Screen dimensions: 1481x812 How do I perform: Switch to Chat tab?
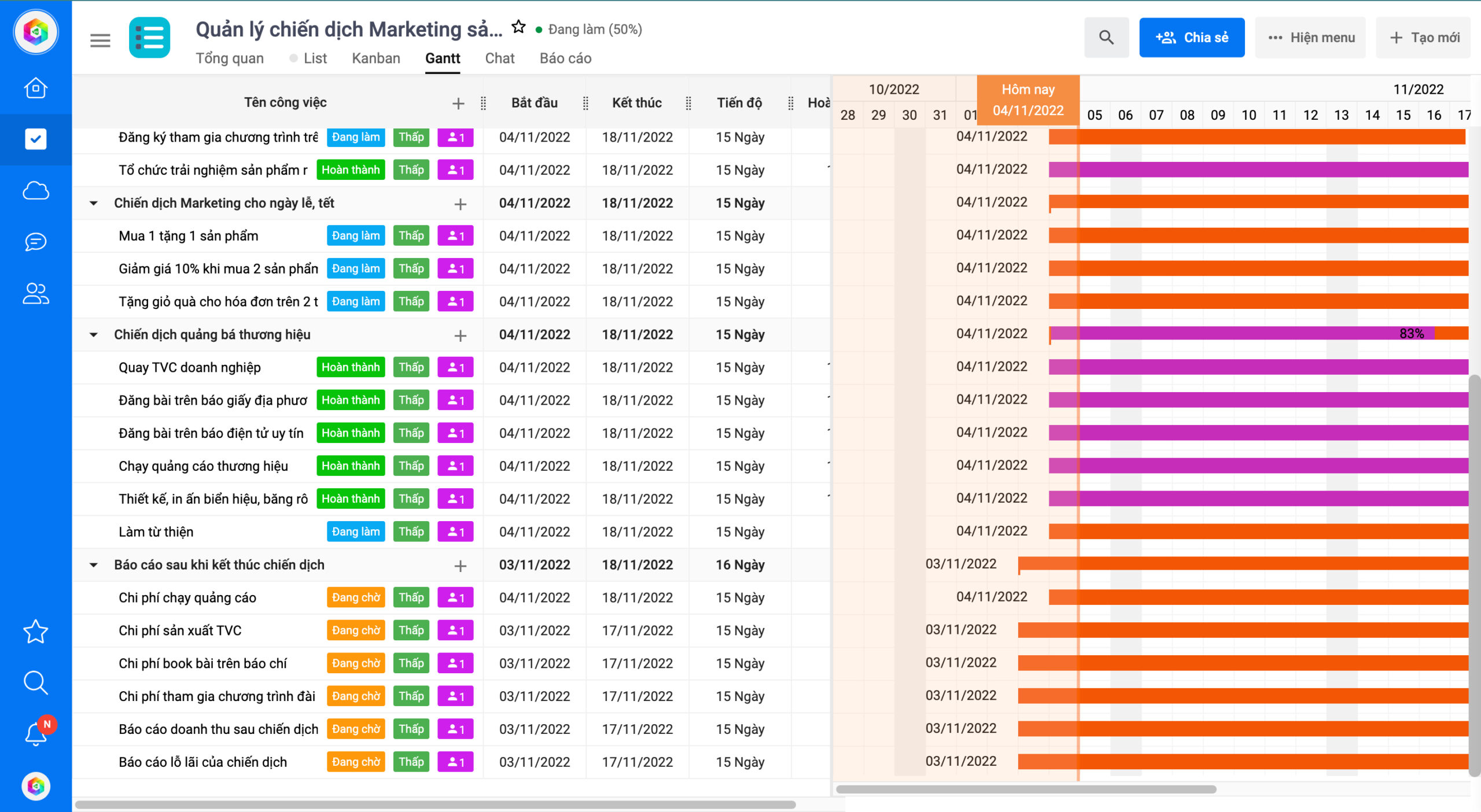coord(500,58)
